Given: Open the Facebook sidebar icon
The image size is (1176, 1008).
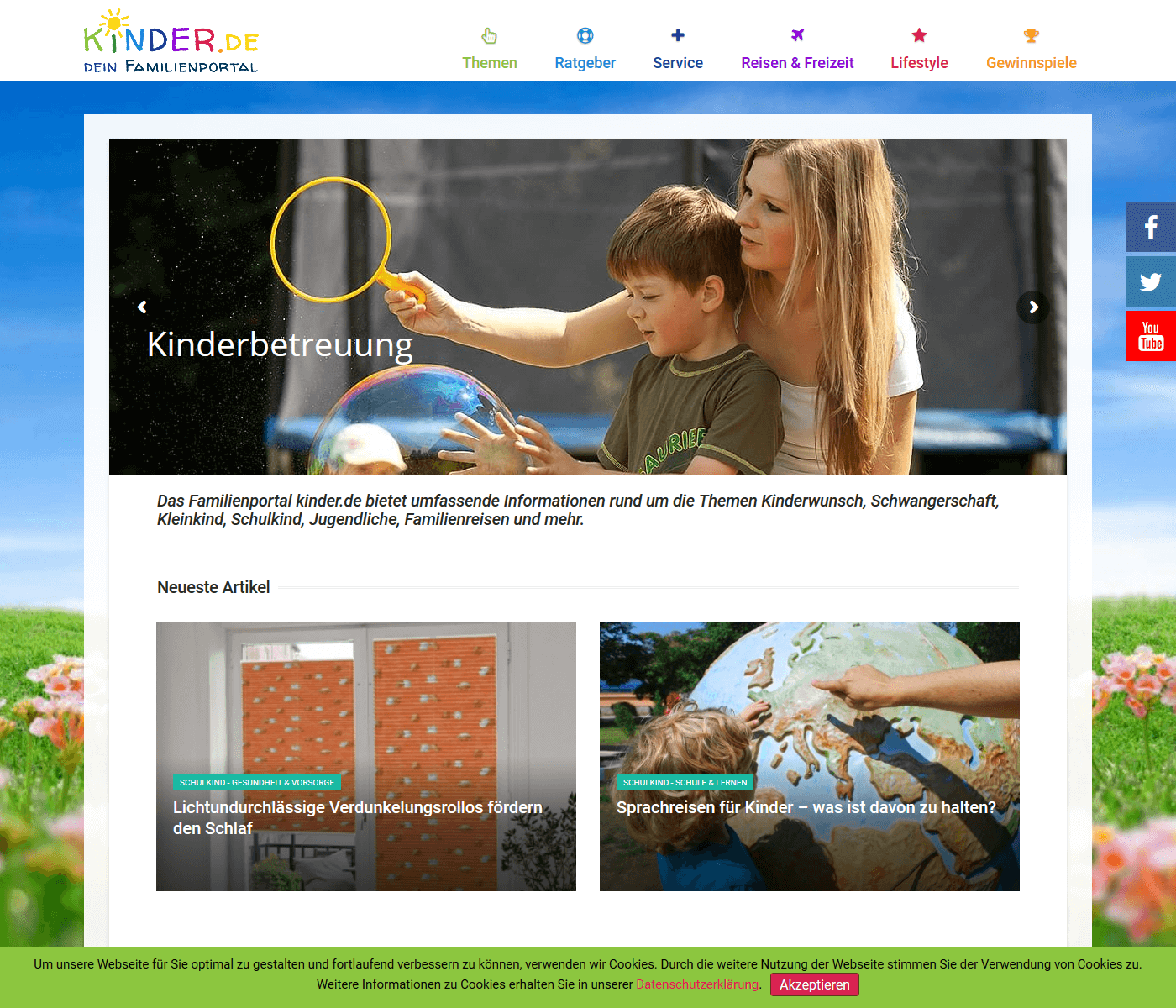Looking at the screenshot, I should (x=1151, y=227).
